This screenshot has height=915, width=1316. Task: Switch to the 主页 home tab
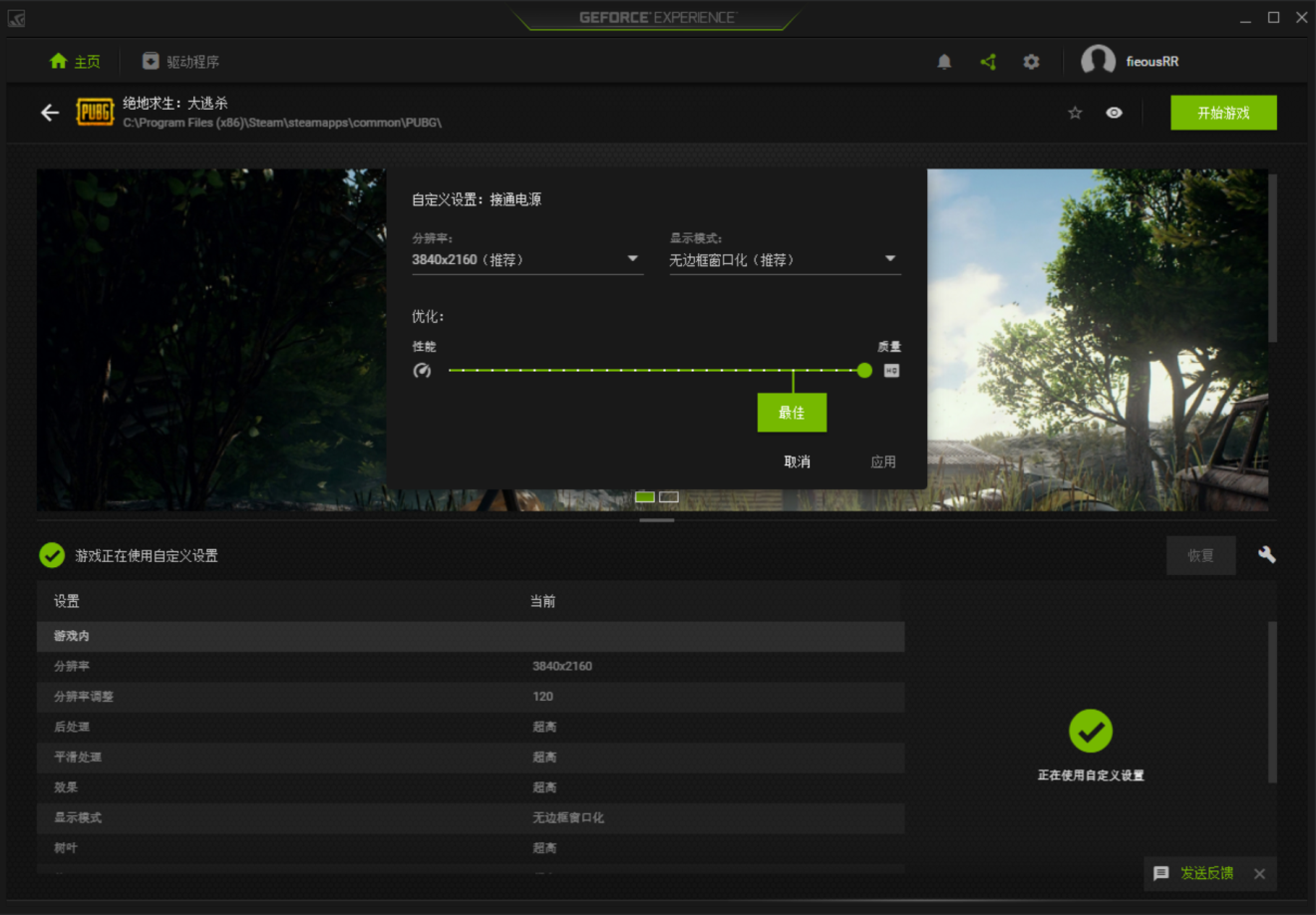click(x=76, y=62)
